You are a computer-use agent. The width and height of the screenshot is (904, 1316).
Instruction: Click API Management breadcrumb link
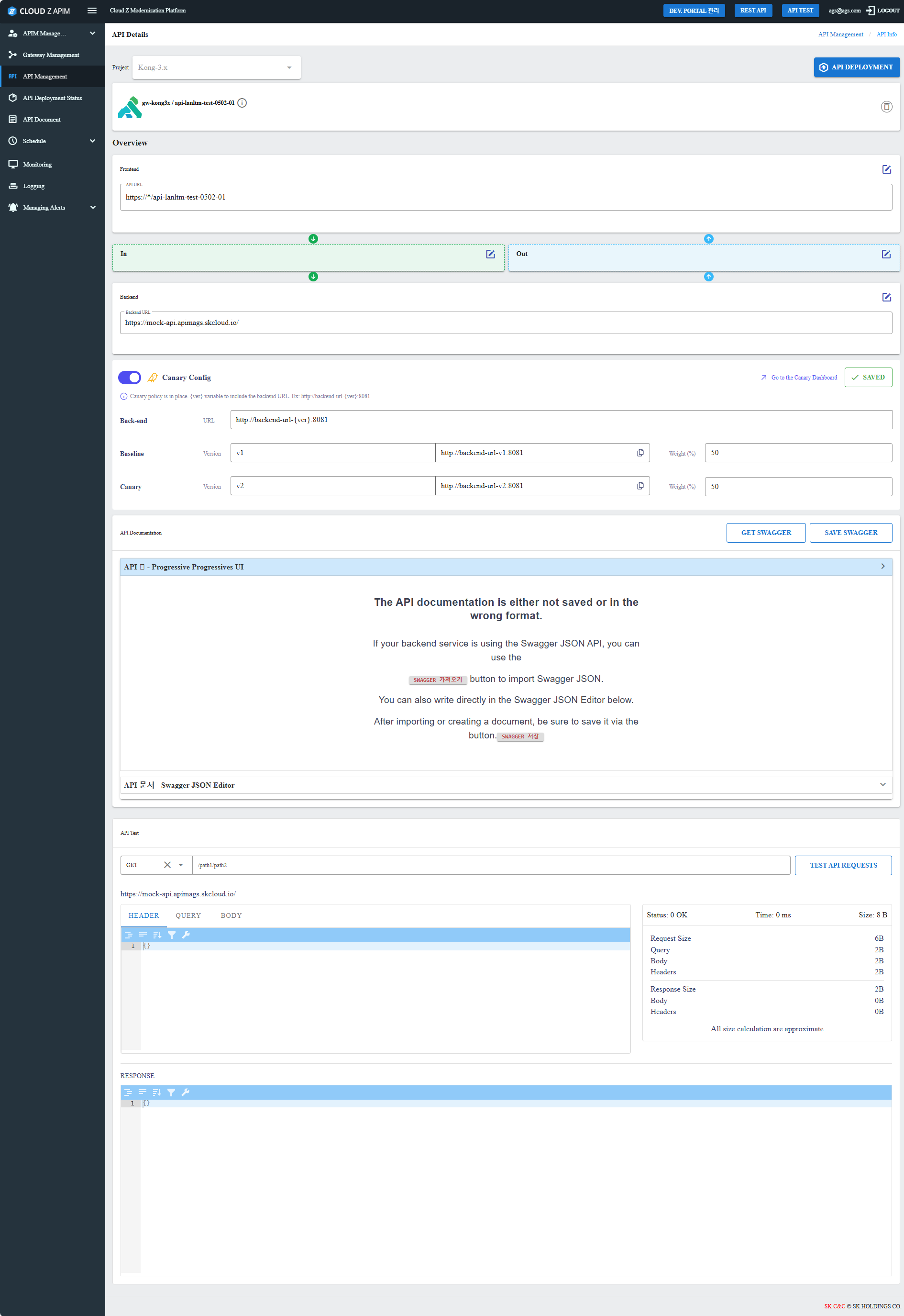point(840,34)
